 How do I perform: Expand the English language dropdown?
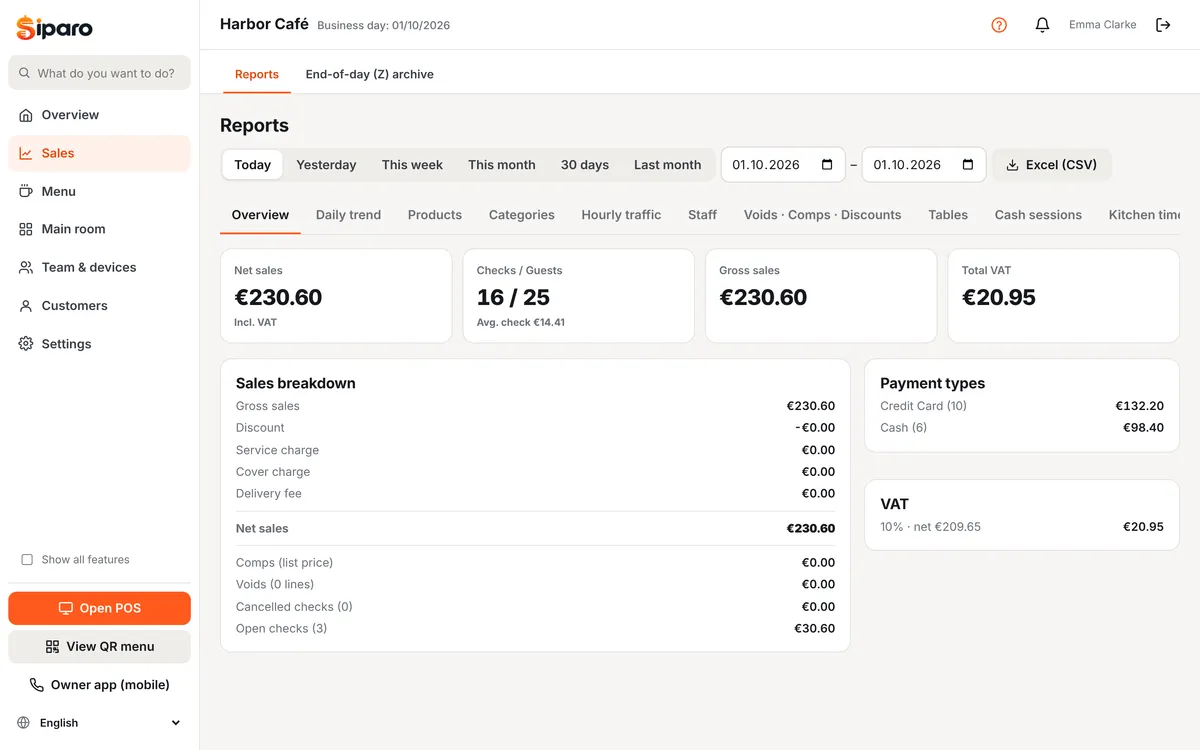99,723
